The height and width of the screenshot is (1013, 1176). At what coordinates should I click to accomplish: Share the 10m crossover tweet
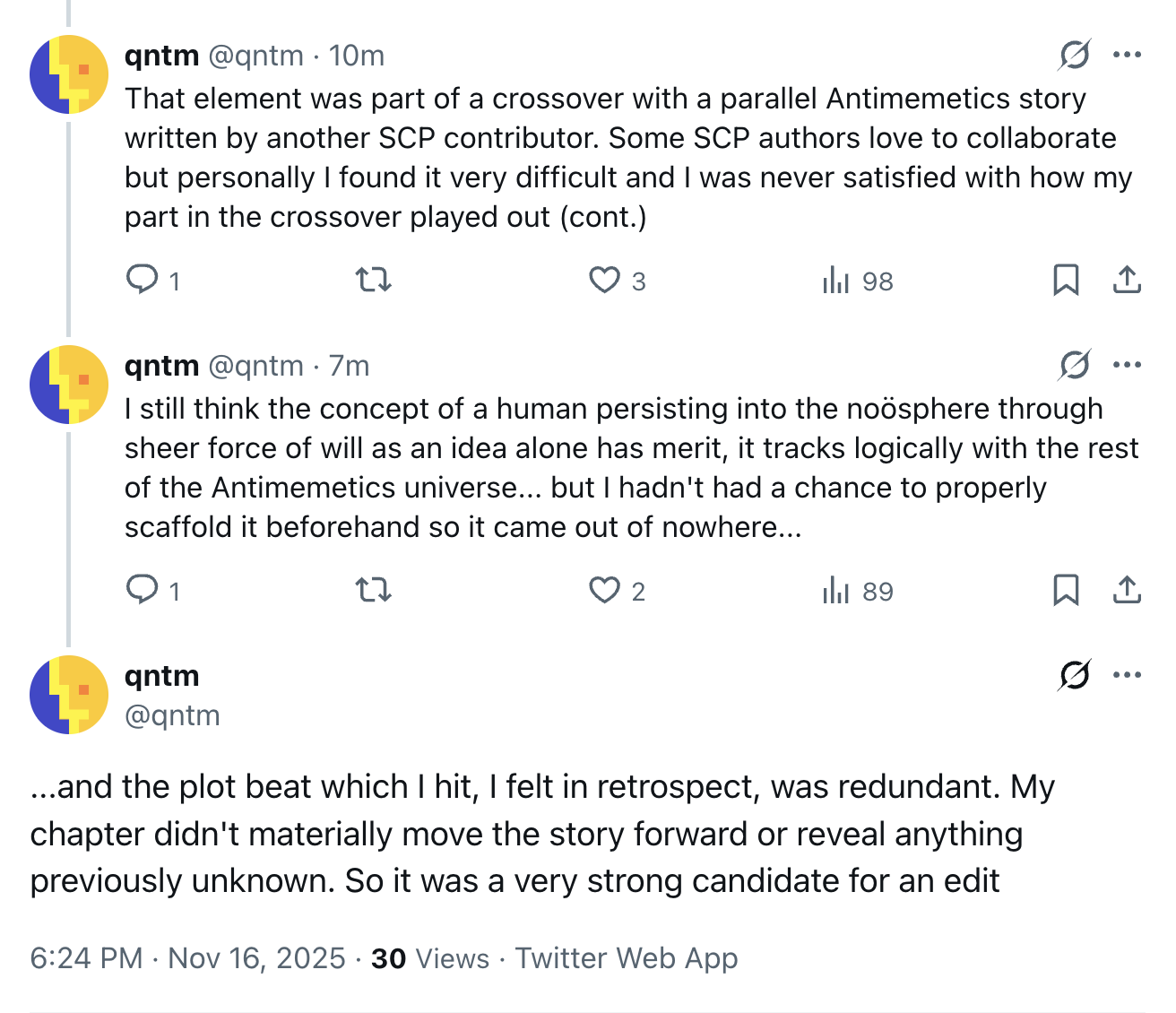(x=1127, y=281)
